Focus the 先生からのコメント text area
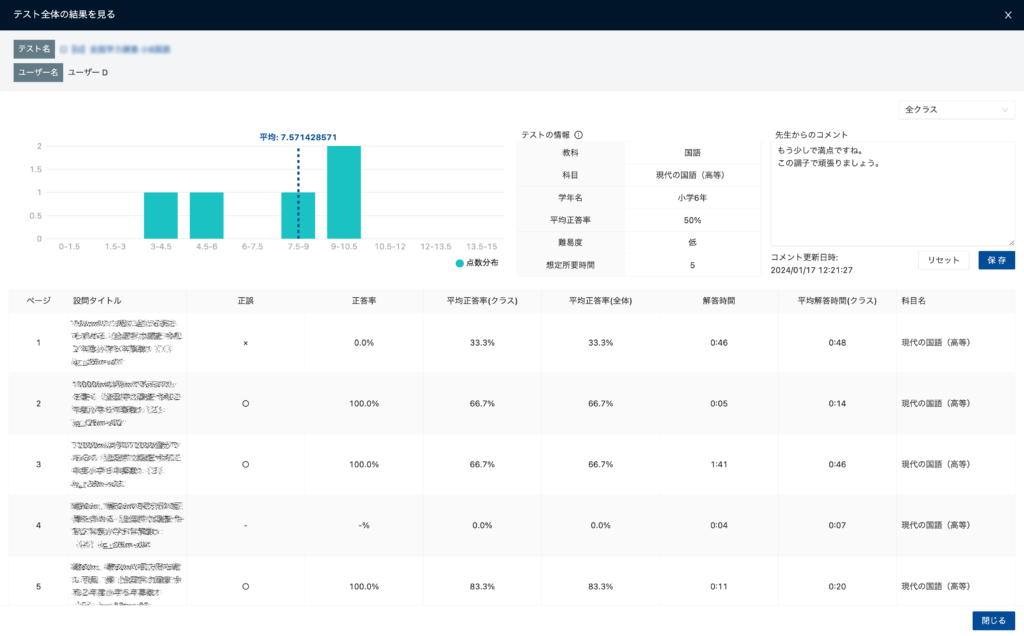This screenshot has height=636, width=1024. (892, 192)
